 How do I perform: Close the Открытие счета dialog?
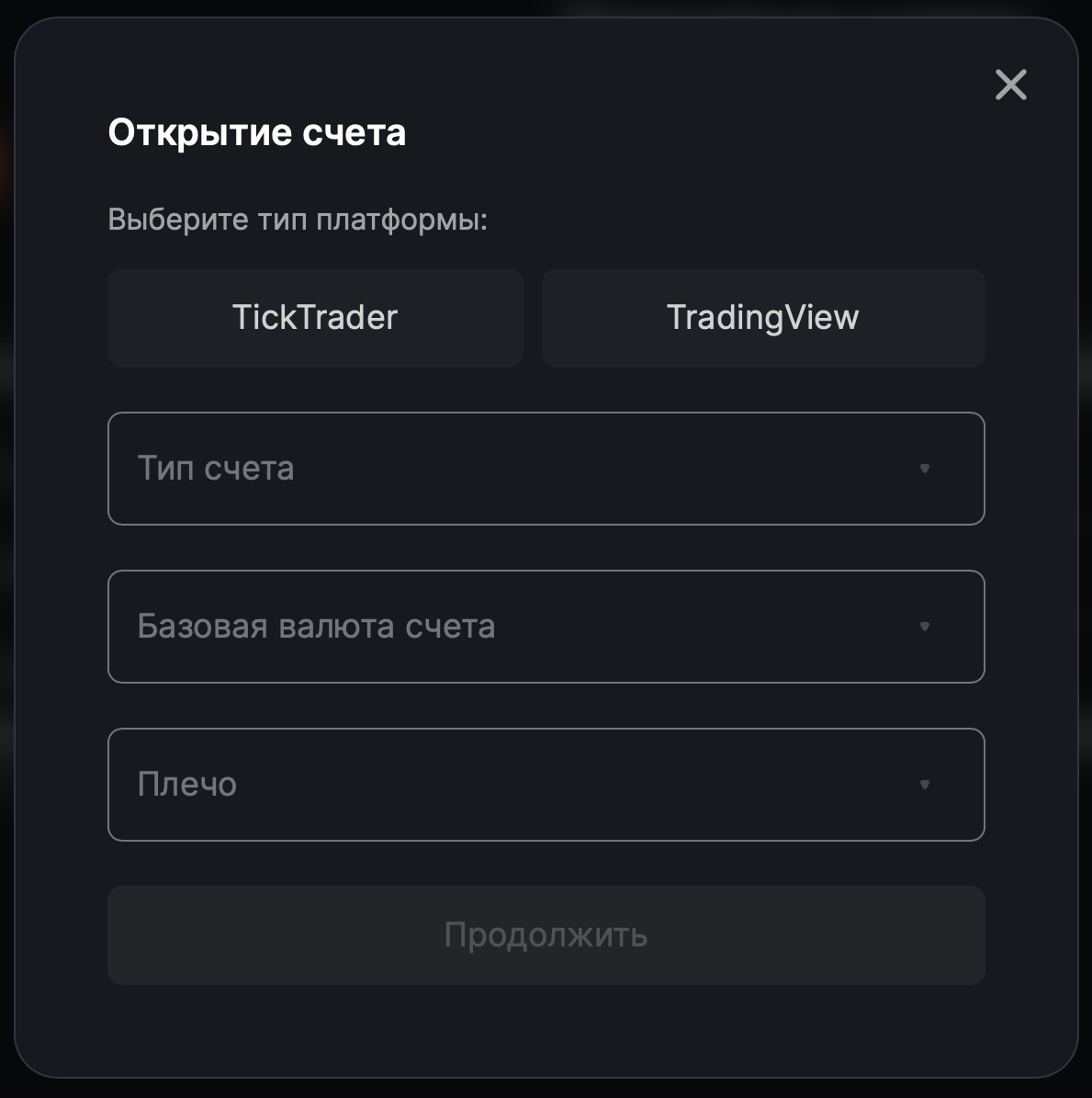click(1010, 85)
